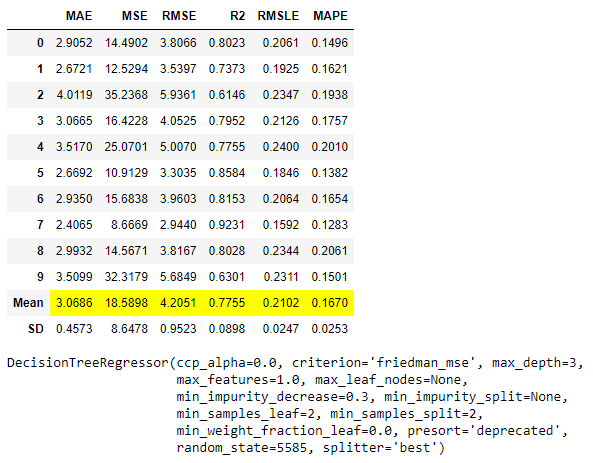Select R2 value 0.8023

pos(227,43)
